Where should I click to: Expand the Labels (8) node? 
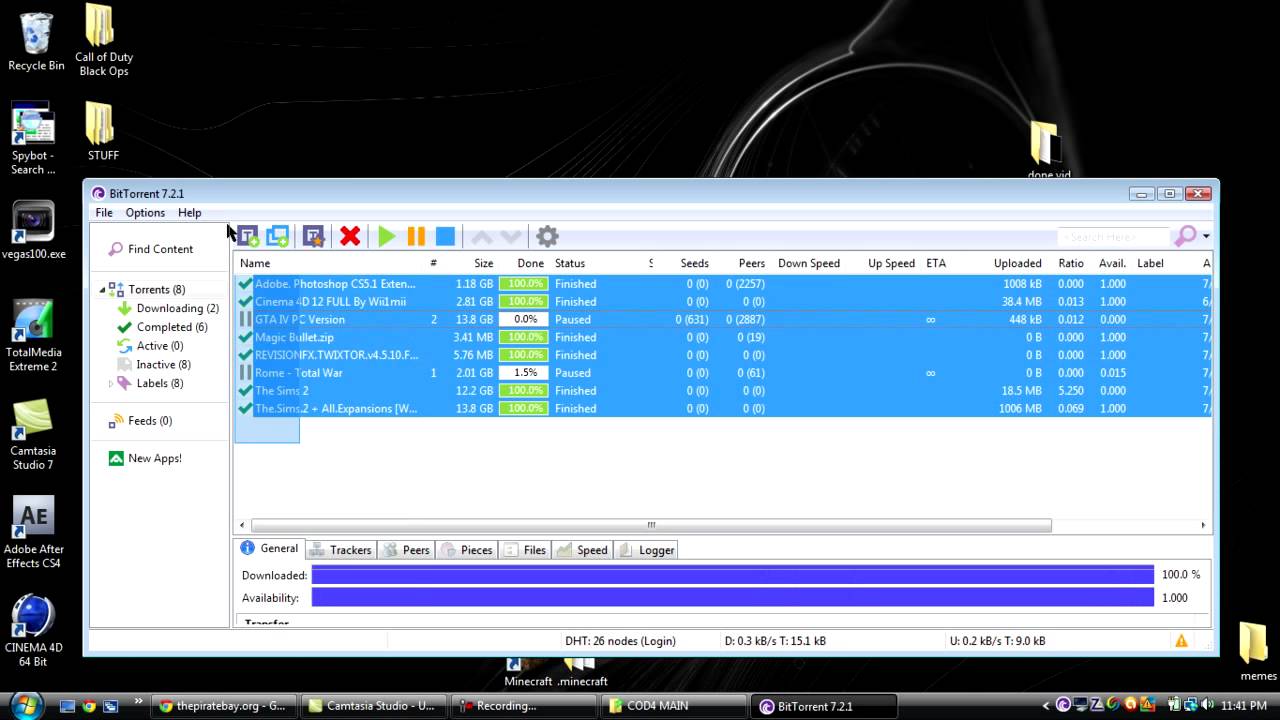click(111, 384)
